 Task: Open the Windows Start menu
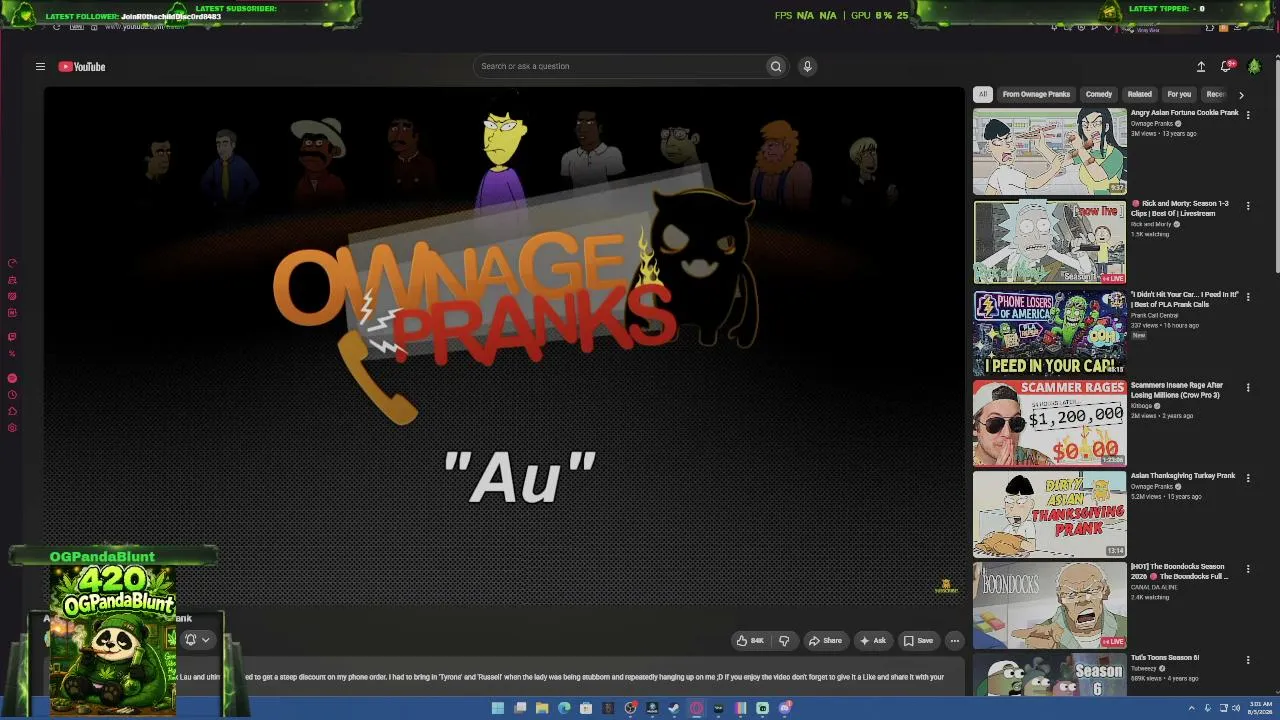click(x=498, y=708)
